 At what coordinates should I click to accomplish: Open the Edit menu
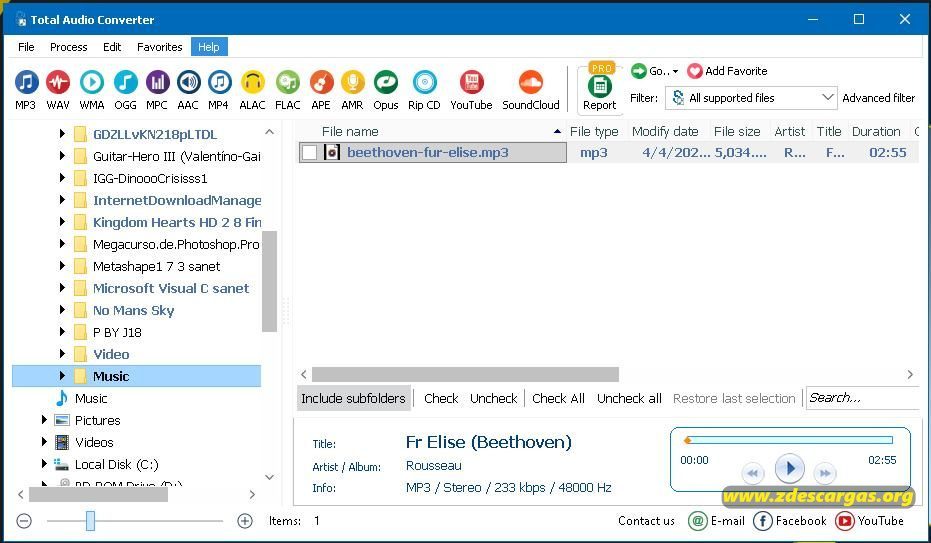pyautogui.click(x=112, y=47)
